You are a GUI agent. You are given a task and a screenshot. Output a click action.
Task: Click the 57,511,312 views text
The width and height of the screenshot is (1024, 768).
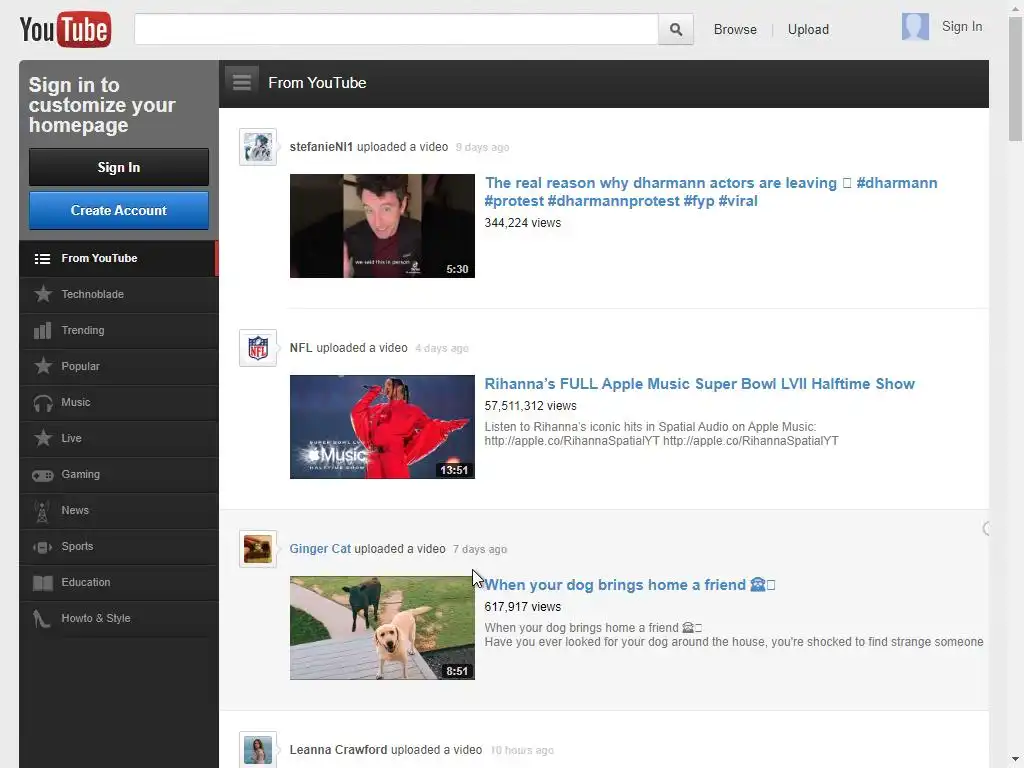point(530,406)
